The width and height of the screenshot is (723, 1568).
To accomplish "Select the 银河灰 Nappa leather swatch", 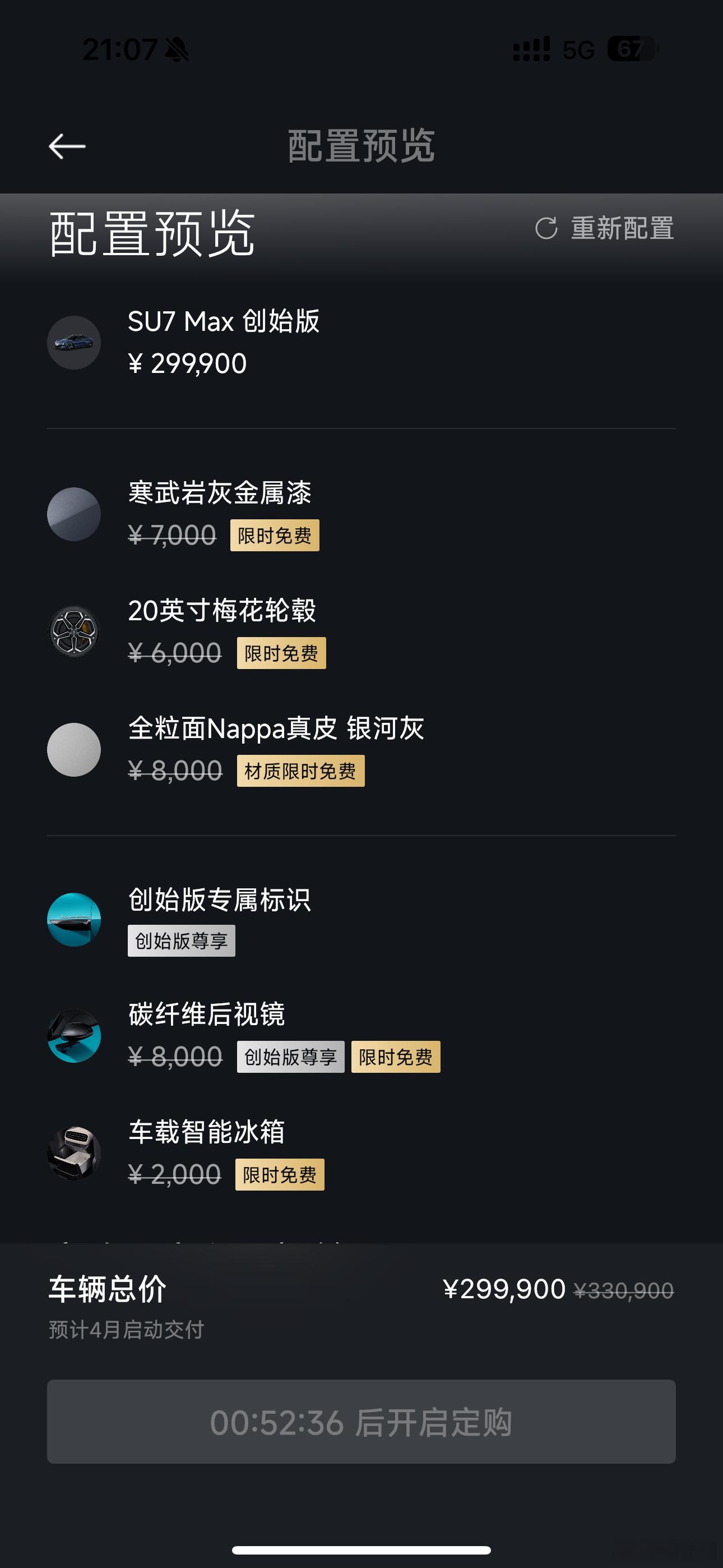I will [x=73, y=750].
